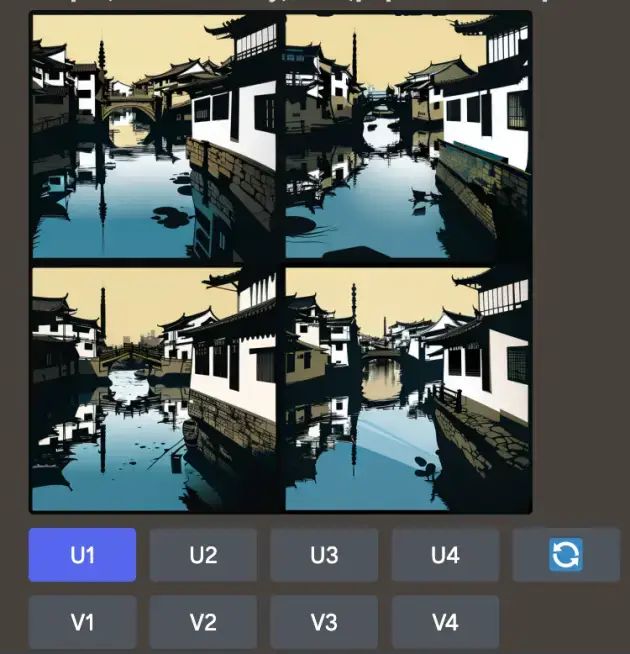Upscale the first image with U1
630x654 pixels.
click(82, 555)
